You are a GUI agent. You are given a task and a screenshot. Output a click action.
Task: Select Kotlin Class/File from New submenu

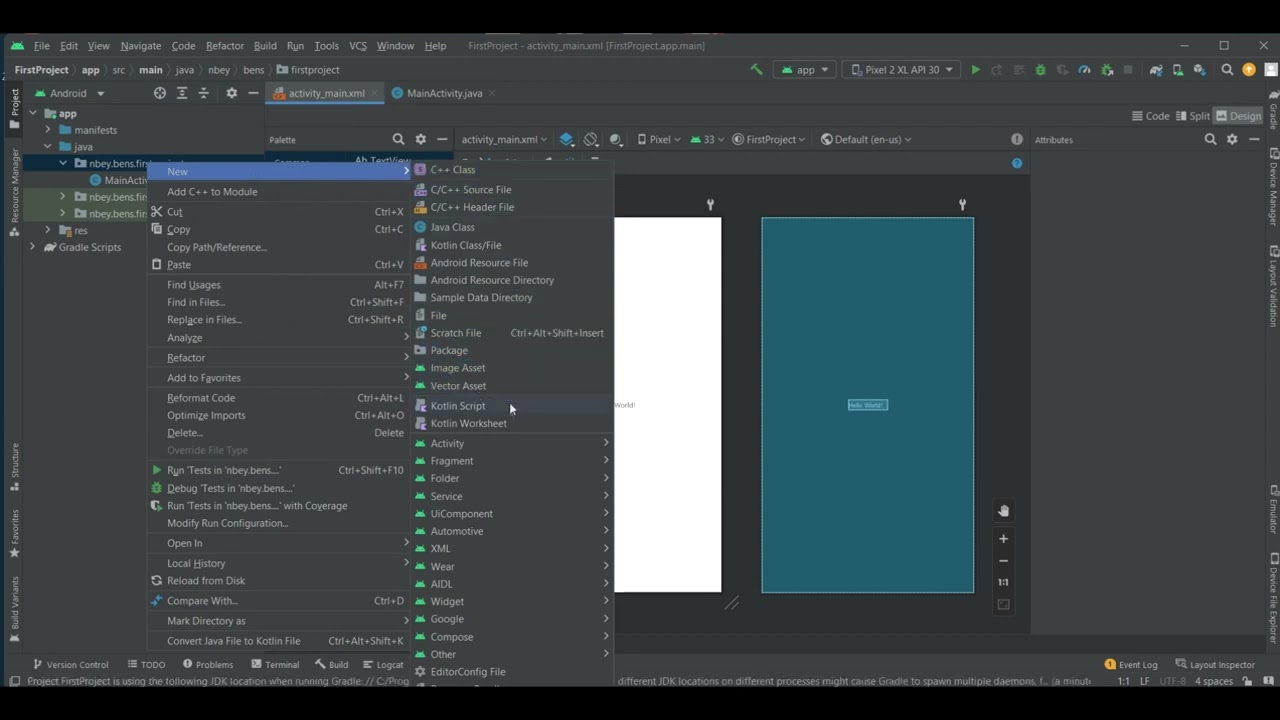click(512, 245)
